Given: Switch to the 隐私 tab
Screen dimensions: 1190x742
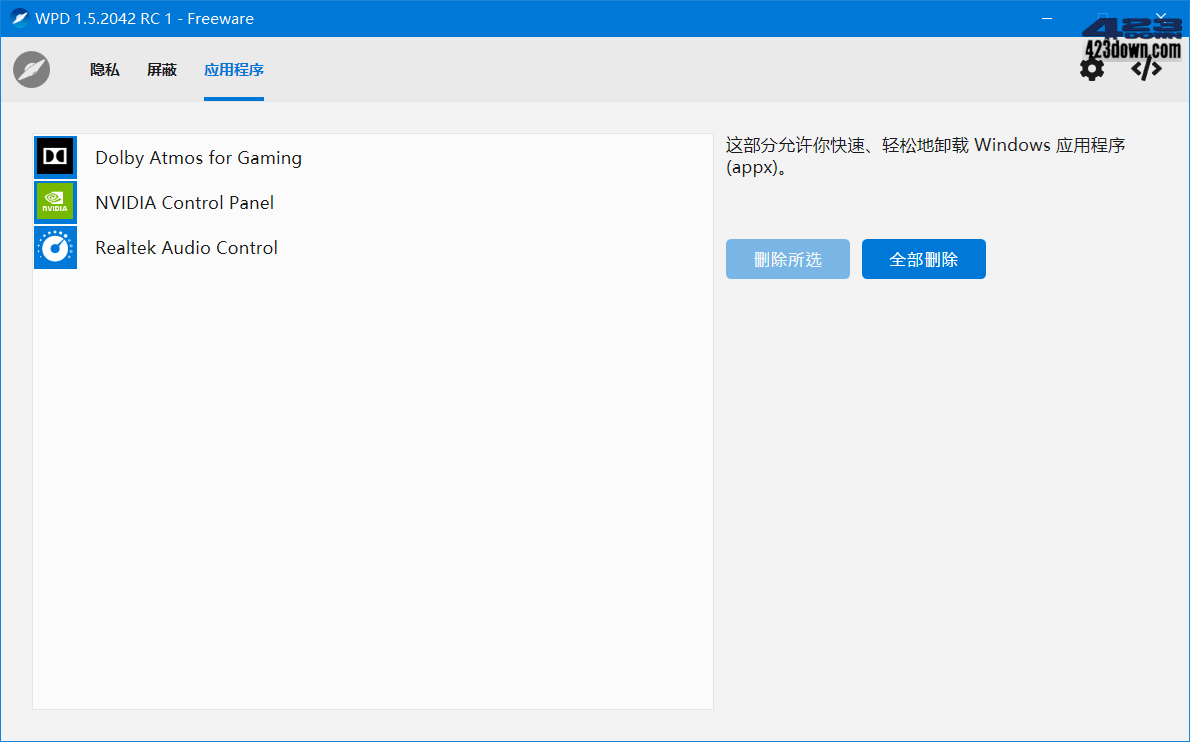Looking at the screenshot, I should coord(104,70).
